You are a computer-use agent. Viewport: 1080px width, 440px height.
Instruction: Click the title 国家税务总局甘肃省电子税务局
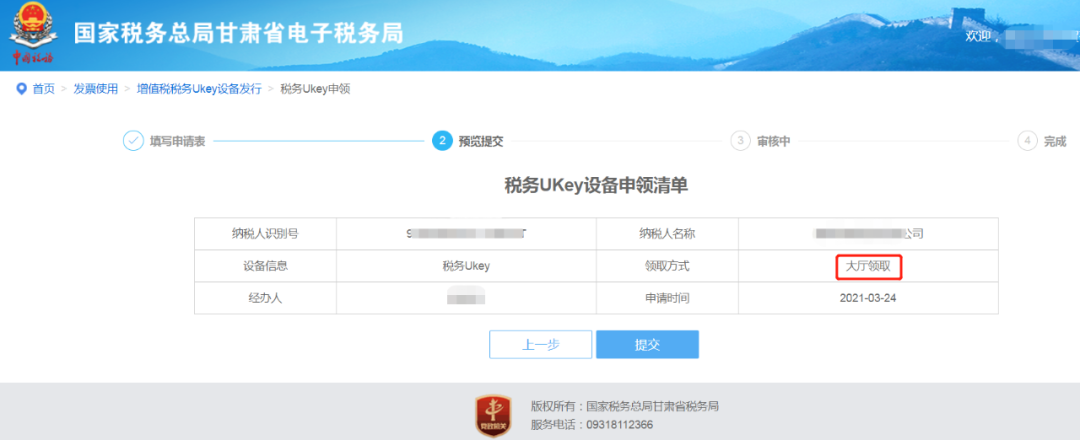pos(238,33)
